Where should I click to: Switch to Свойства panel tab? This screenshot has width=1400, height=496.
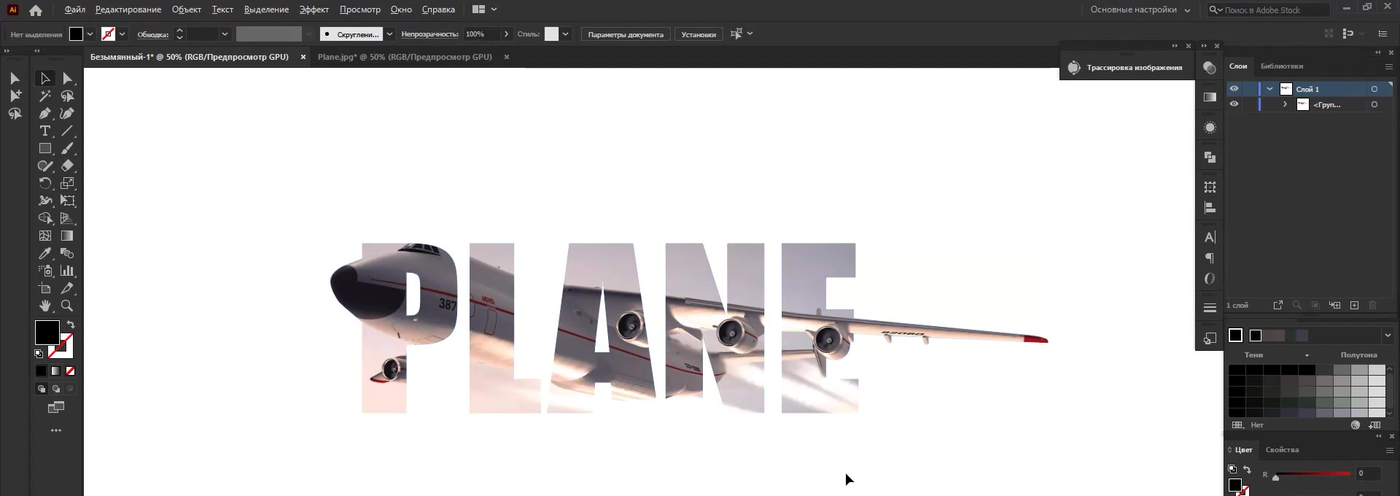point(1281,450)
